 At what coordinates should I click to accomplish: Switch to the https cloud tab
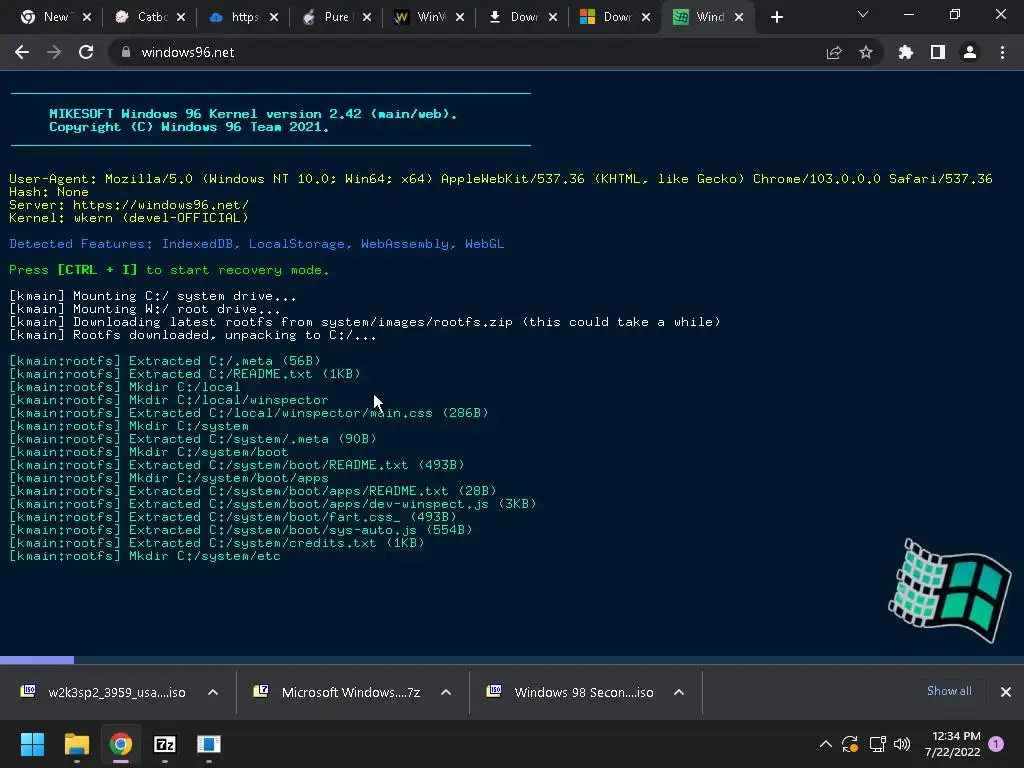click(x=242, y=17)
